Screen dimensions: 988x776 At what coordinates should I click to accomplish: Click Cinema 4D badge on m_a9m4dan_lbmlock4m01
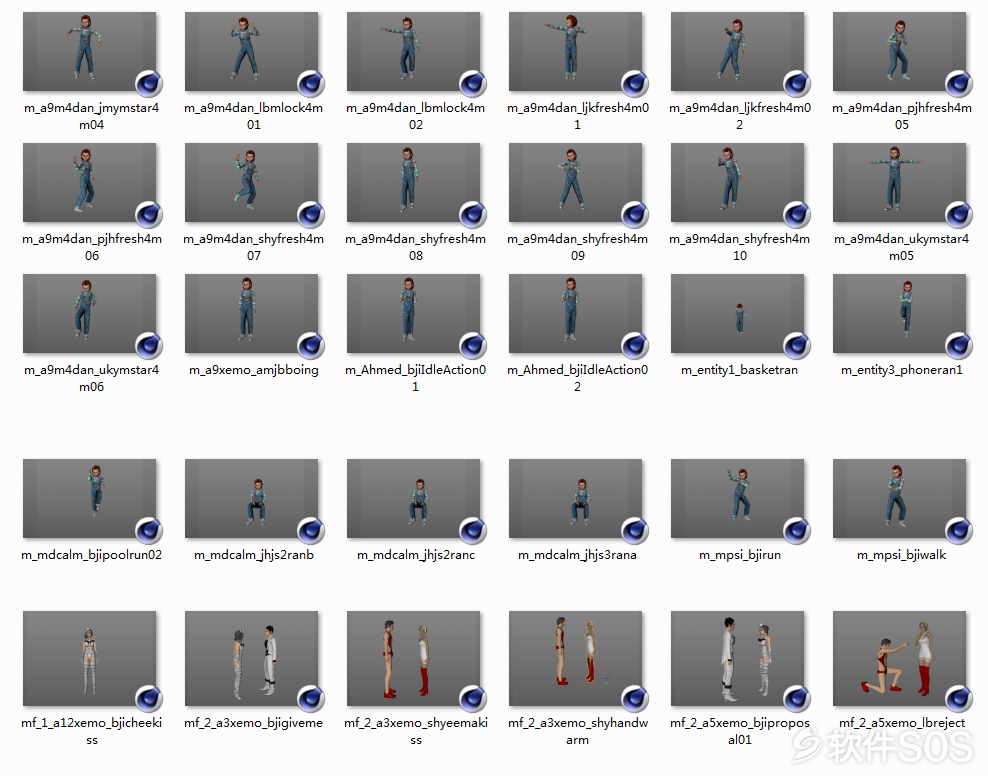coord(311,84)
